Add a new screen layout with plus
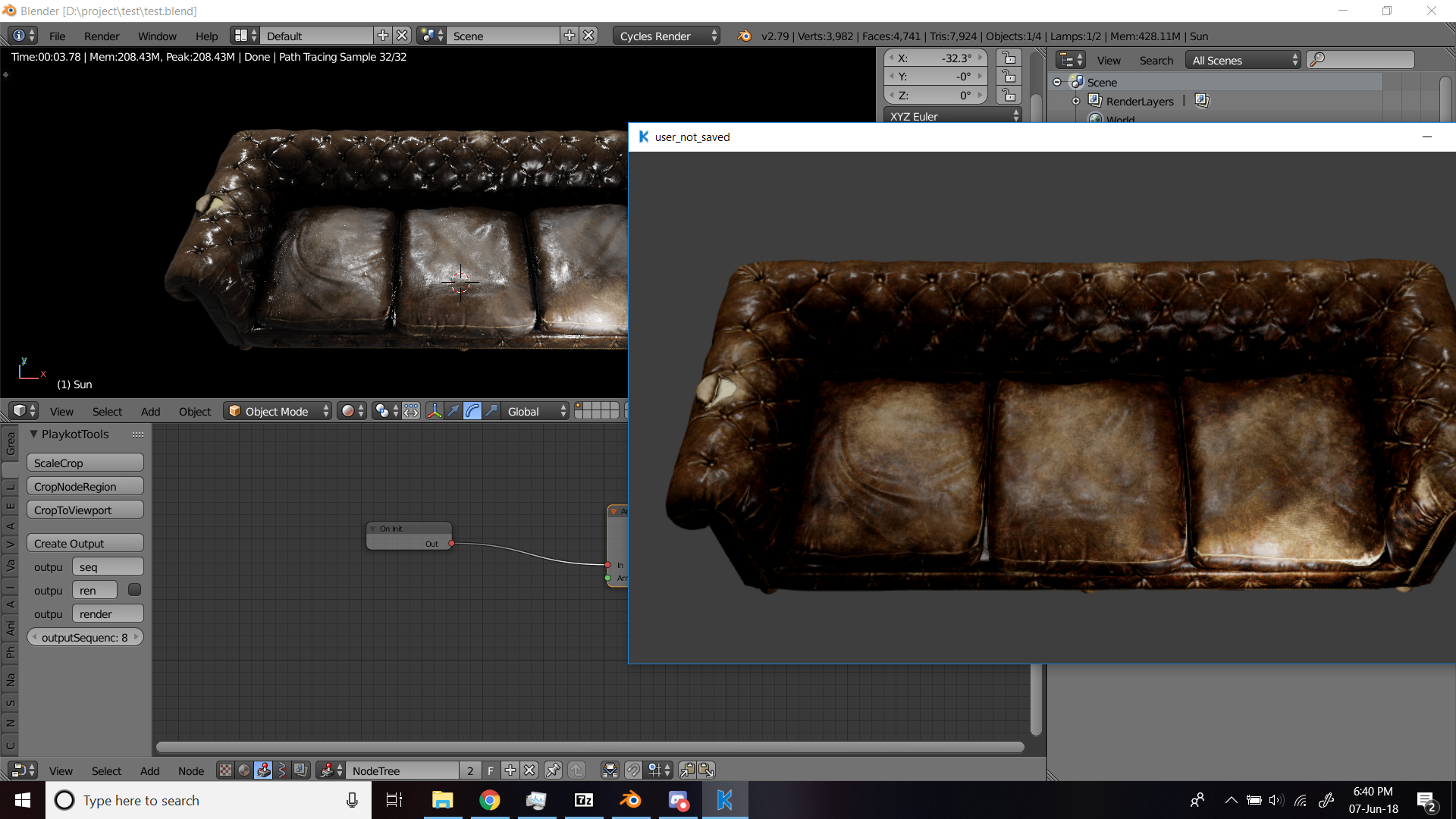This screenshot has width=1456, height=819. [383, 36]
